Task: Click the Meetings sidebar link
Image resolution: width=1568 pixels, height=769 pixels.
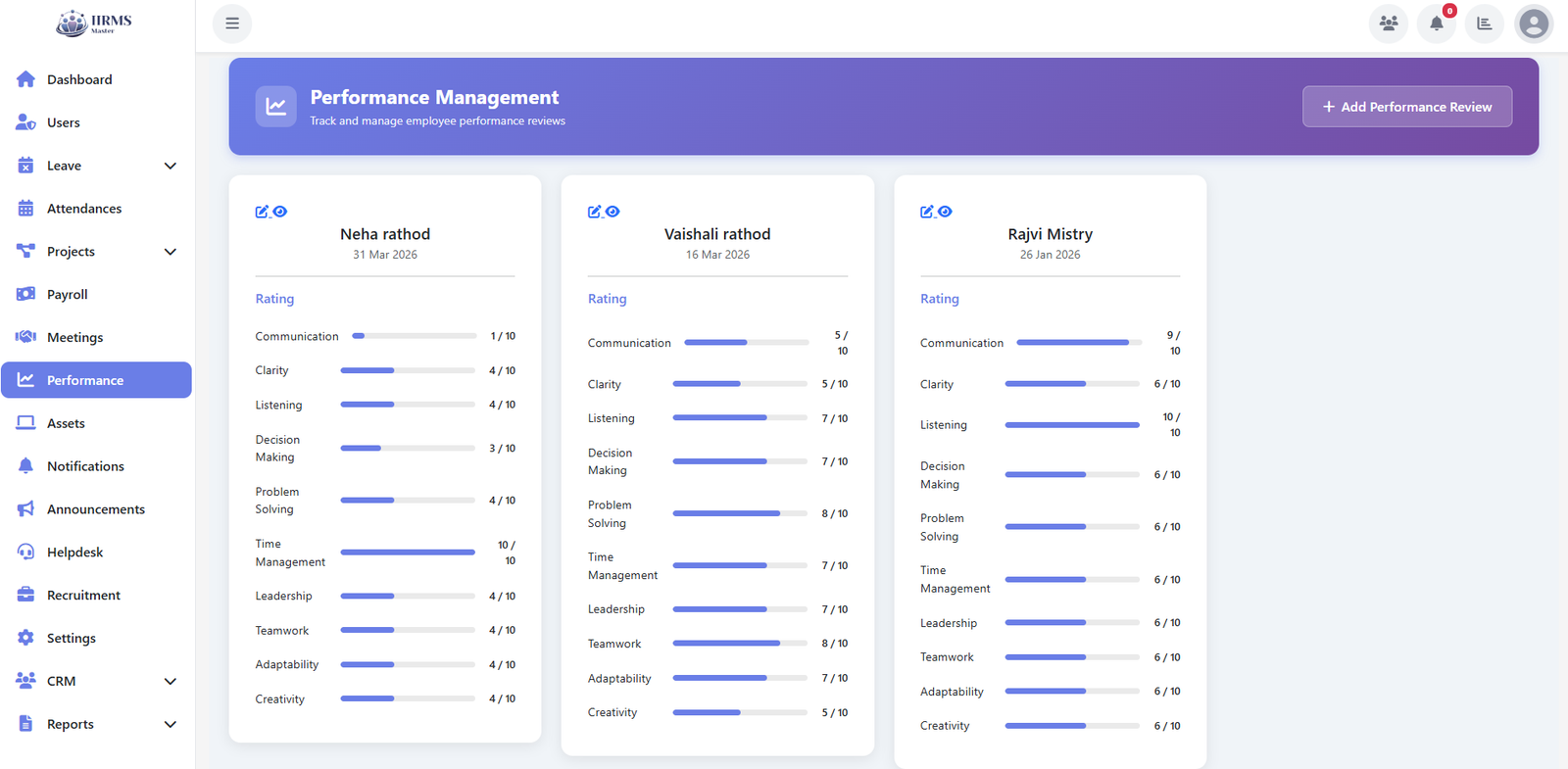Action: coord(96,337)
